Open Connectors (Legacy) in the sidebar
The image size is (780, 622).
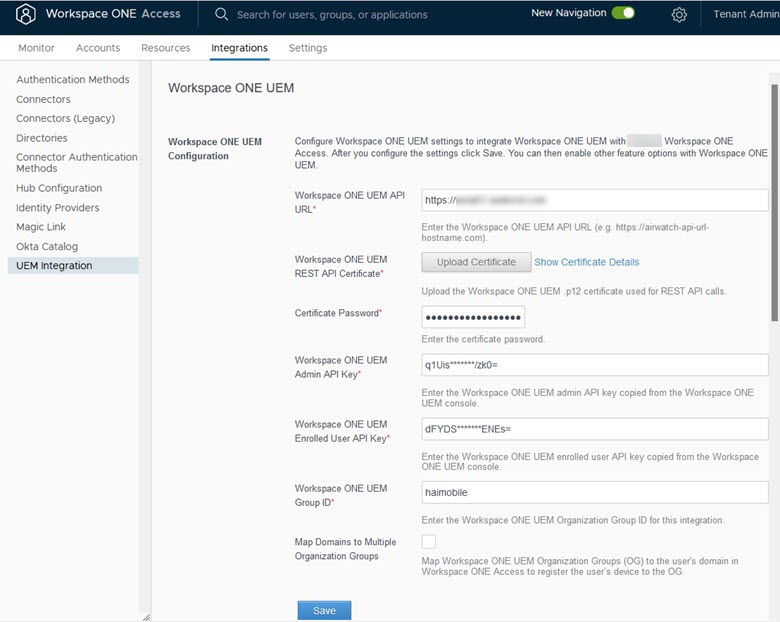66,118
